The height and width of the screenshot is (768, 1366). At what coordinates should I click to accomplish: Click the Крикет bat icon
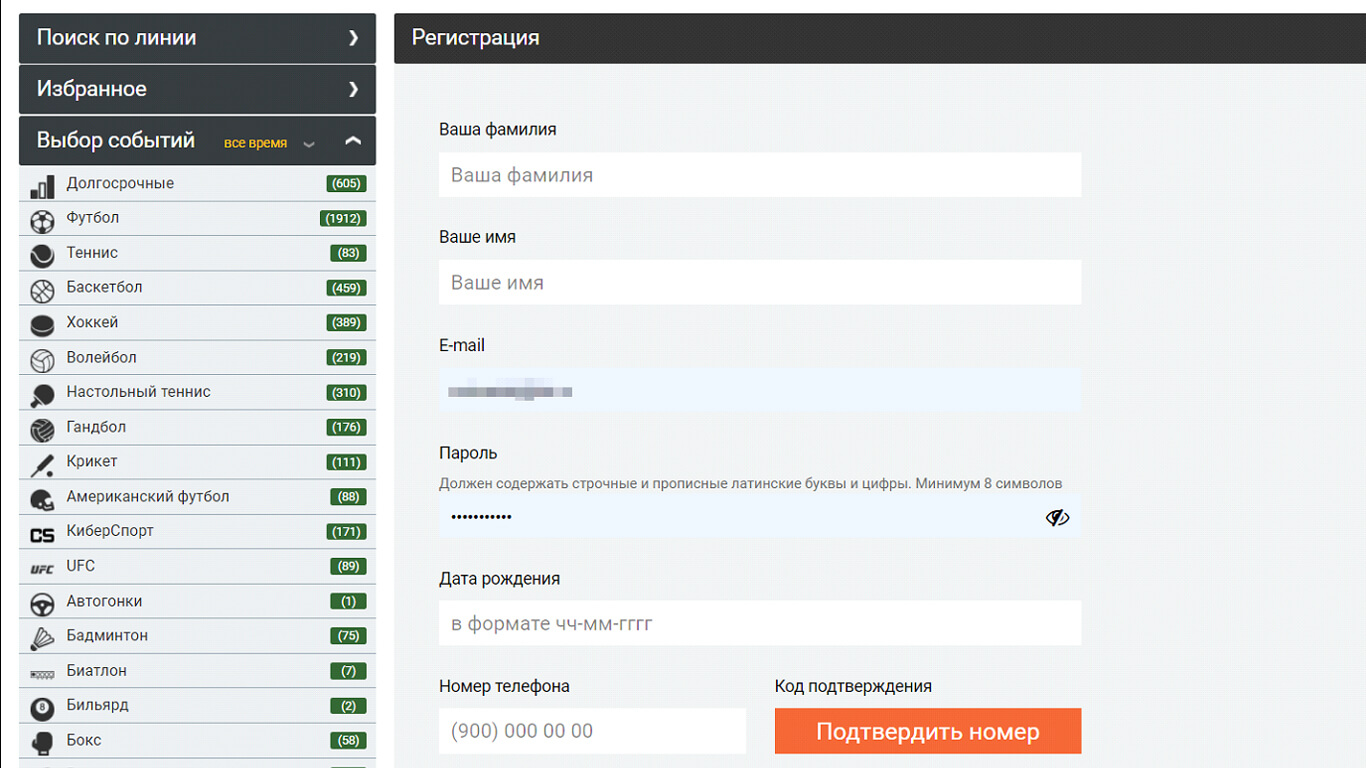(42, 465)
